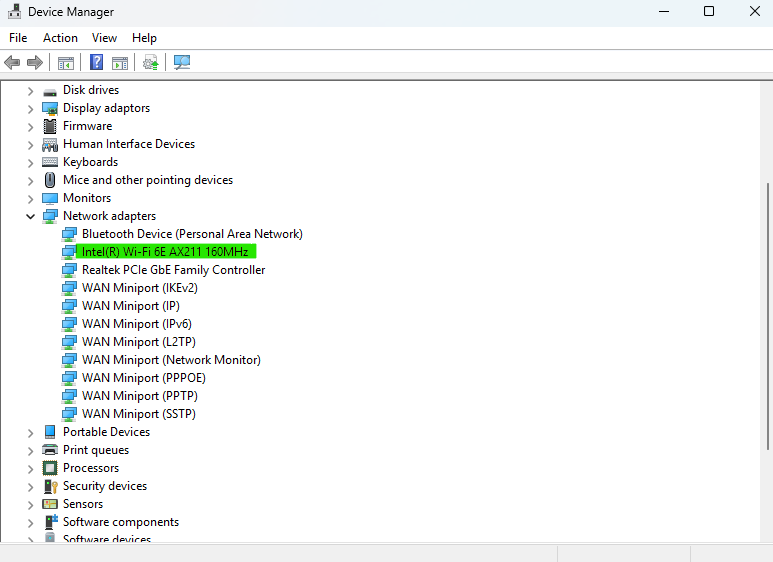Minimize the Device Manager window
Viewport: 773px width, 562px height.
[x=664, y=11]
